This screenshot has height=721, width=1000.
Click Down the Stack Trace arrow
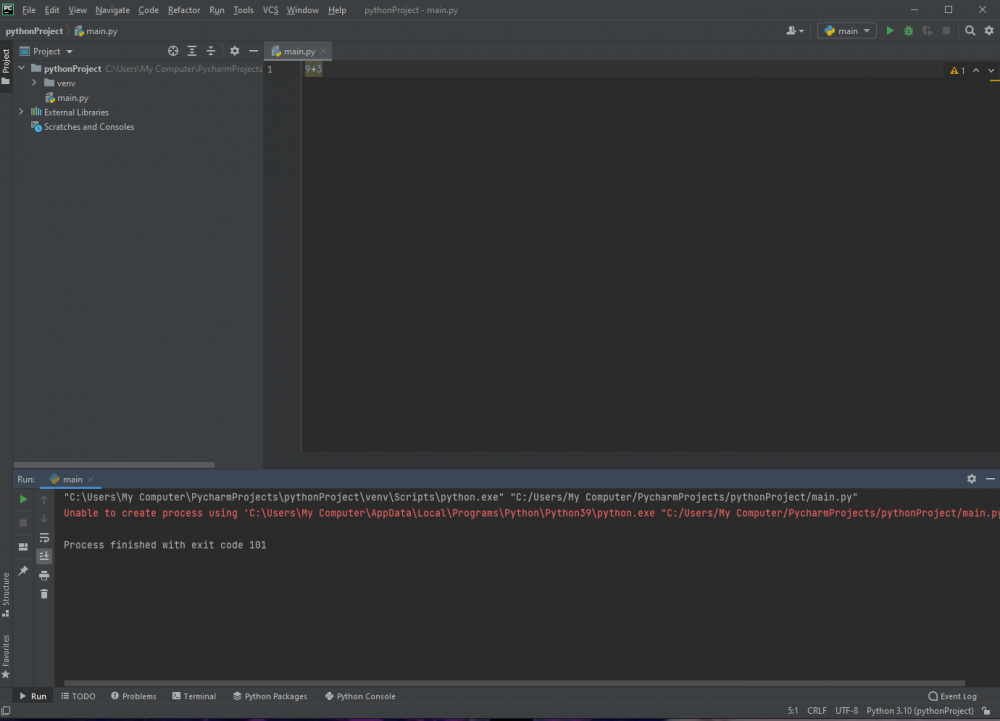(44, 518)
